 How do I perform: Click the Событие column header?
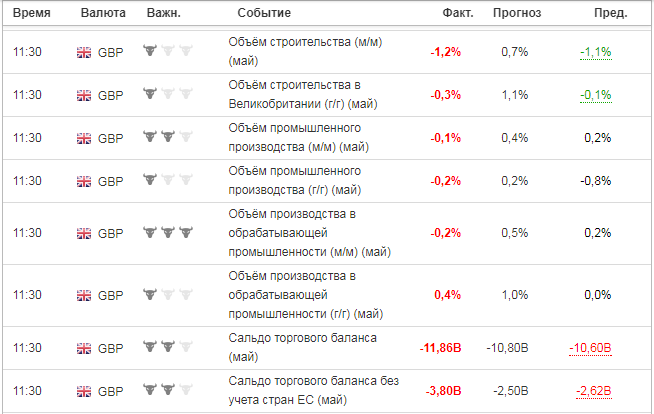pyautogui.click(x=264, y=13)
